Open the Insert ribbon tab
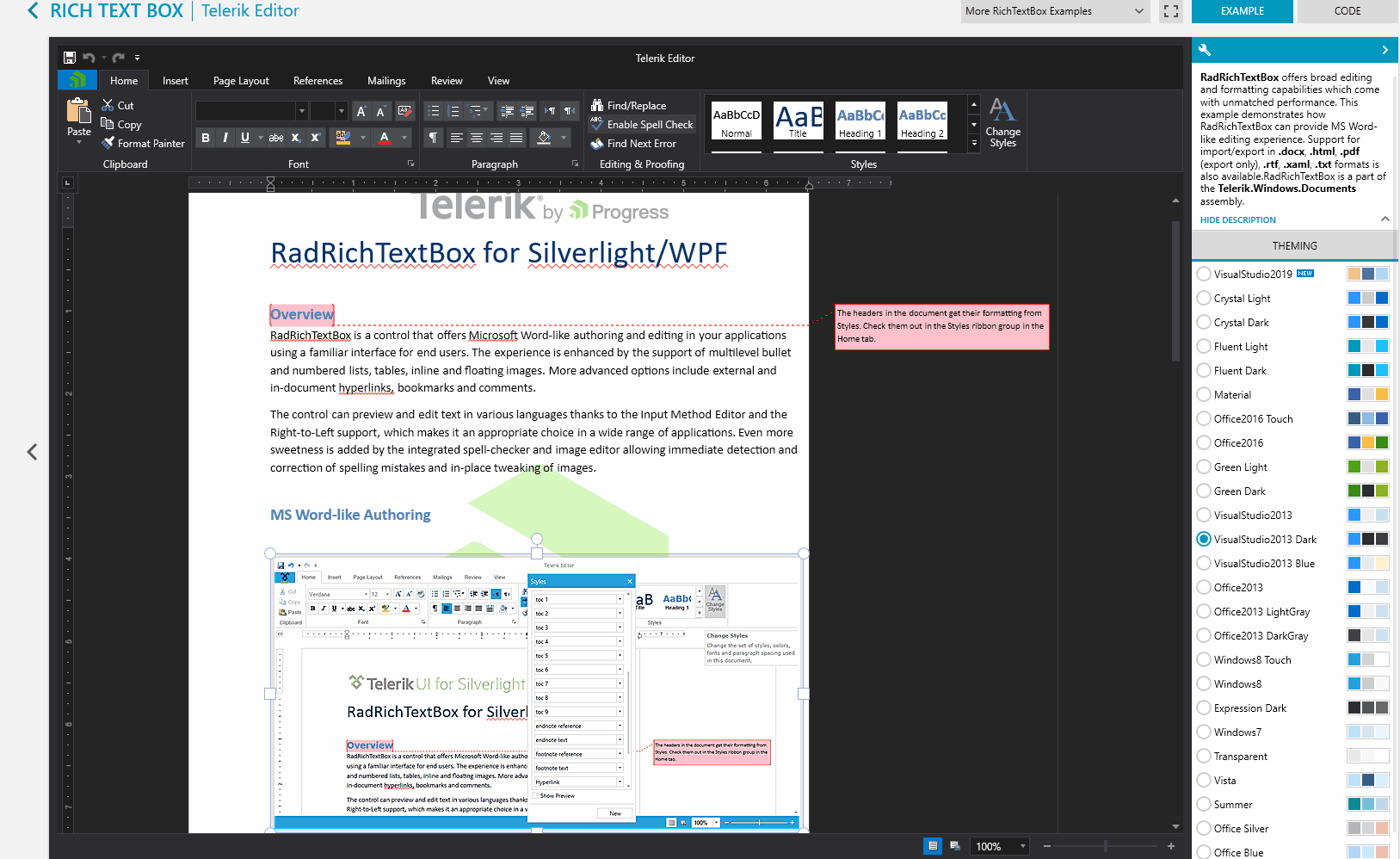Image resolution: width=1400 pixels, height=859 pixels. 176,80
